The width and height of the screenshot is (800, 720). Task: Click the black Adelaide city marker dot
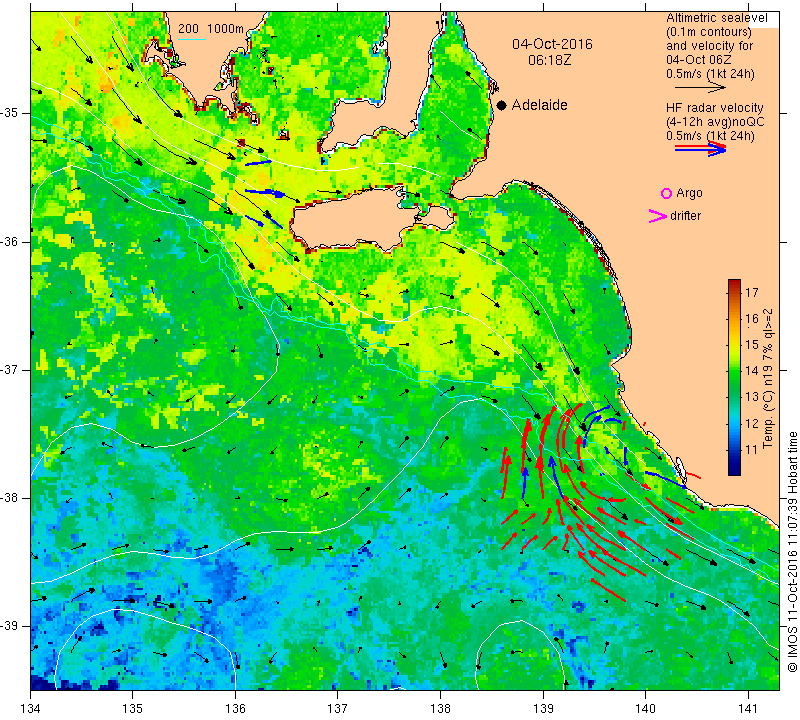point(502,105)
